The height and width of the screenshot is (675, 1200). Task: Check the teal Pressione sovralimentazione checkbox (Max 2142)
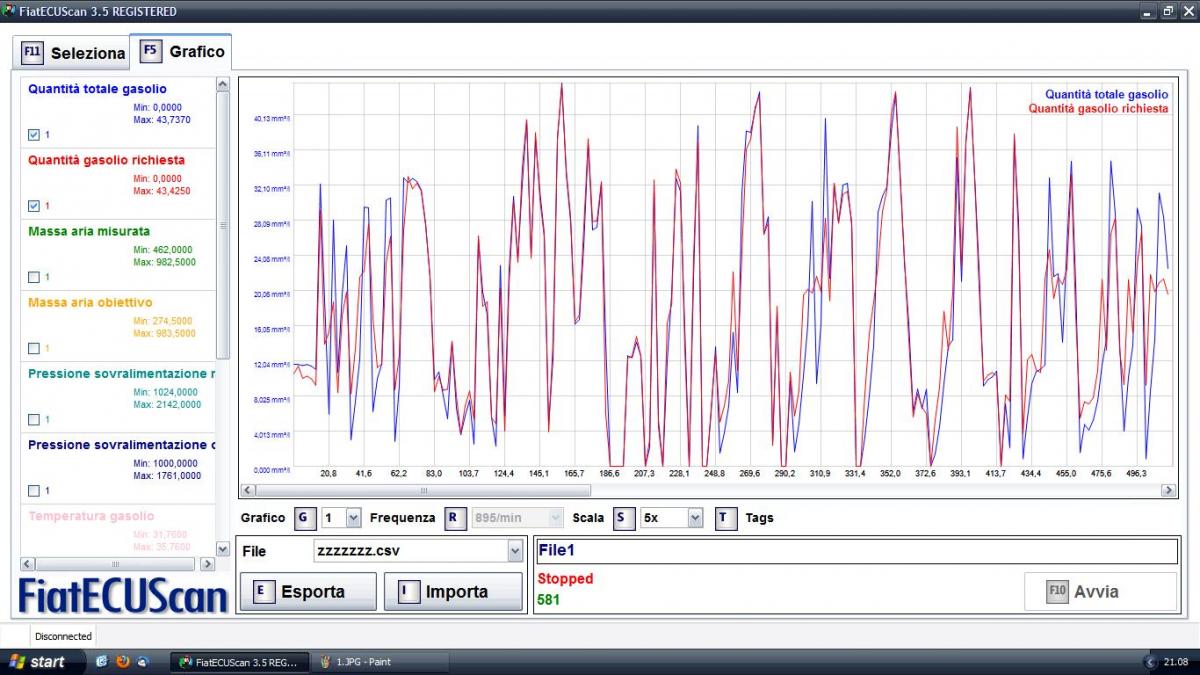34,419
